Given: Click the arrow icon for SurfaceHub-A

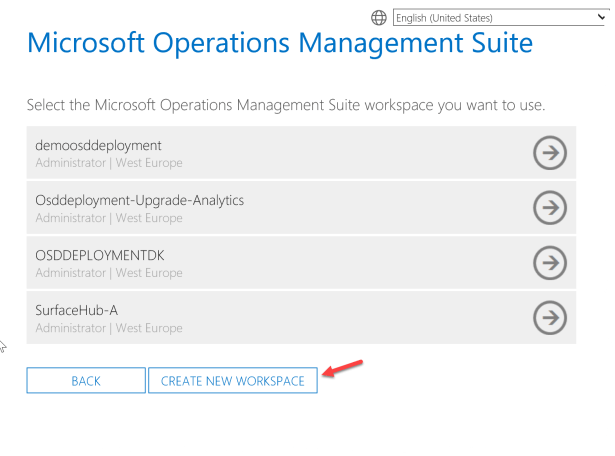Looking at the screenshot, I should [550, 318].
